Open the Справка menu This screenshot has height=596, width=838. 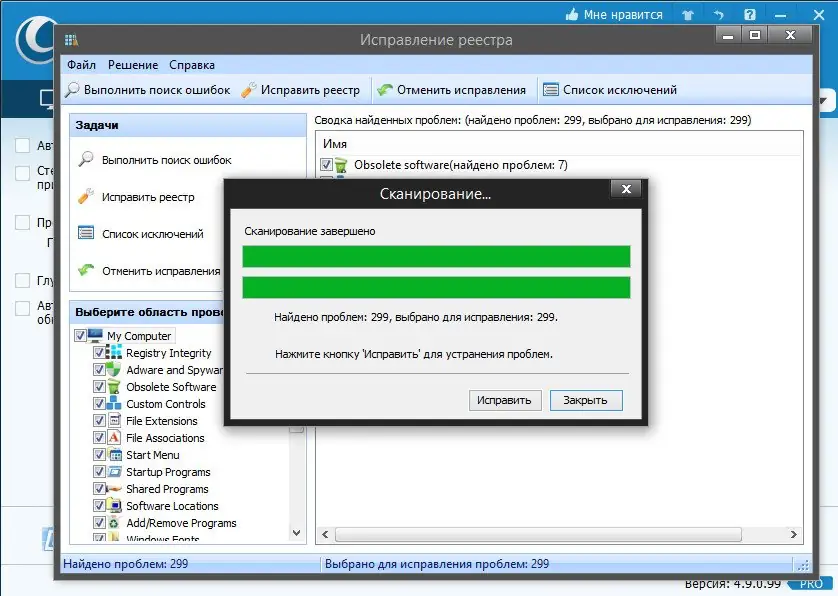click(x=192, y=65)
